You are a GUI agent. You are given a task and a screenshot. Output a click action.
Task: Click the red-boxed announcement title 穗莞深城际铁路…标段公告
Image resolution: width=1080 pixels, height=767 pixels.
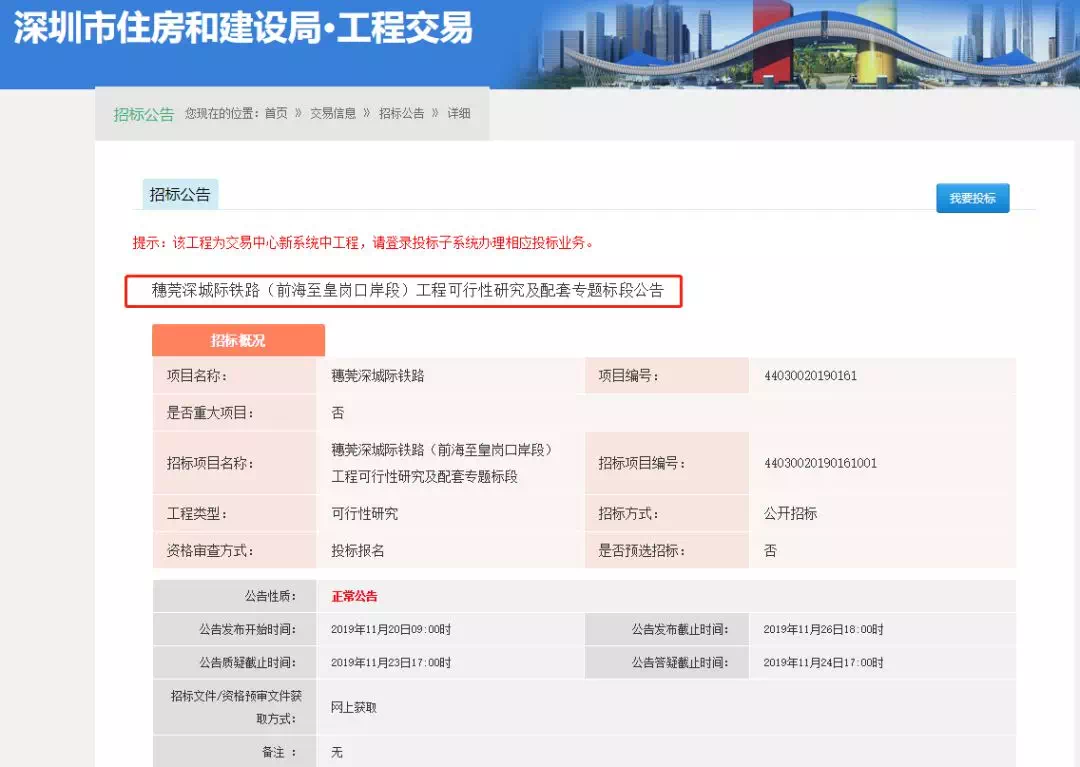tap(407, 291)
